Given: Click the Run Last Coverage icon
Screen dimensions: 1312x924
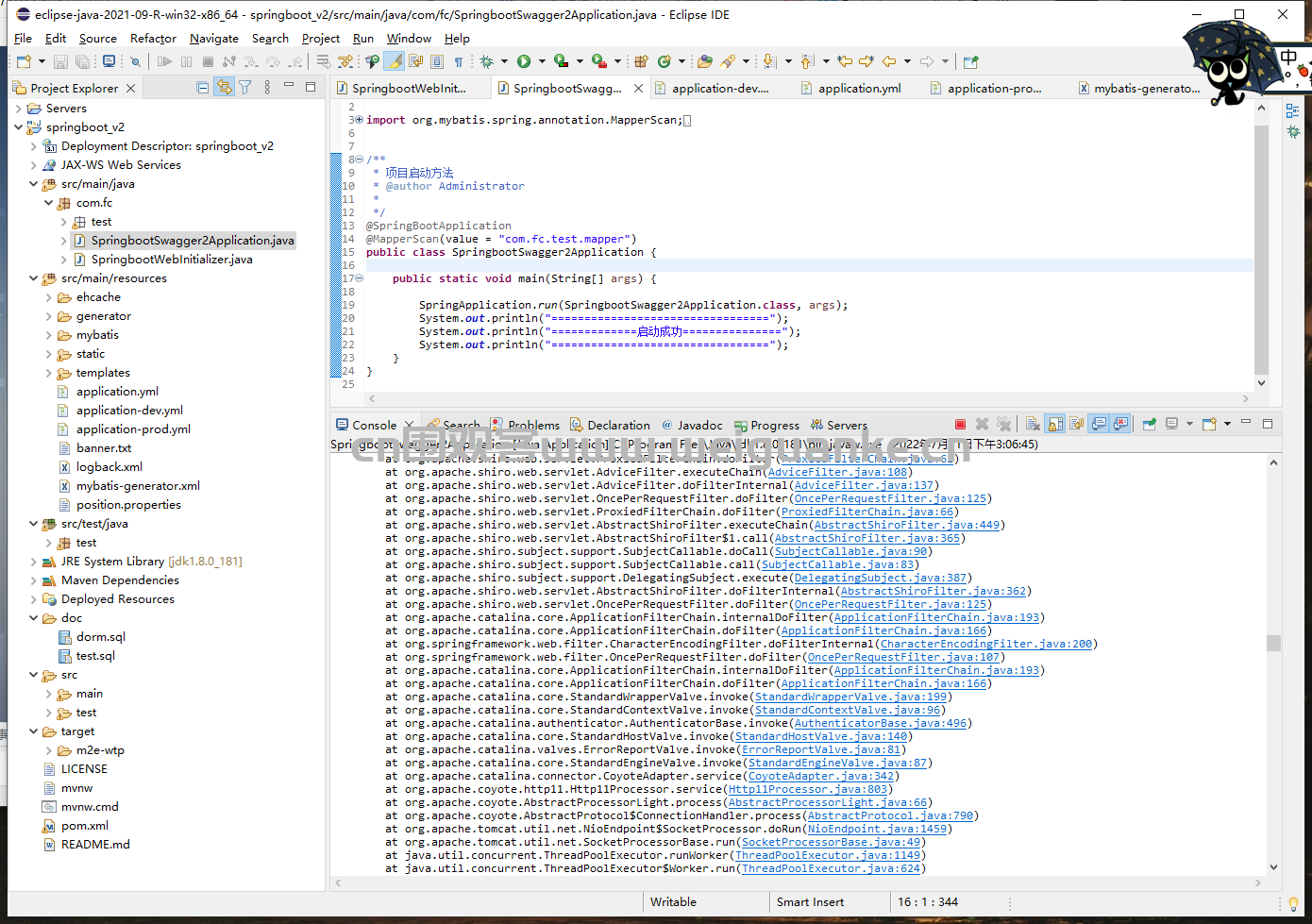Looking at the screenshot, I should 562,61.
